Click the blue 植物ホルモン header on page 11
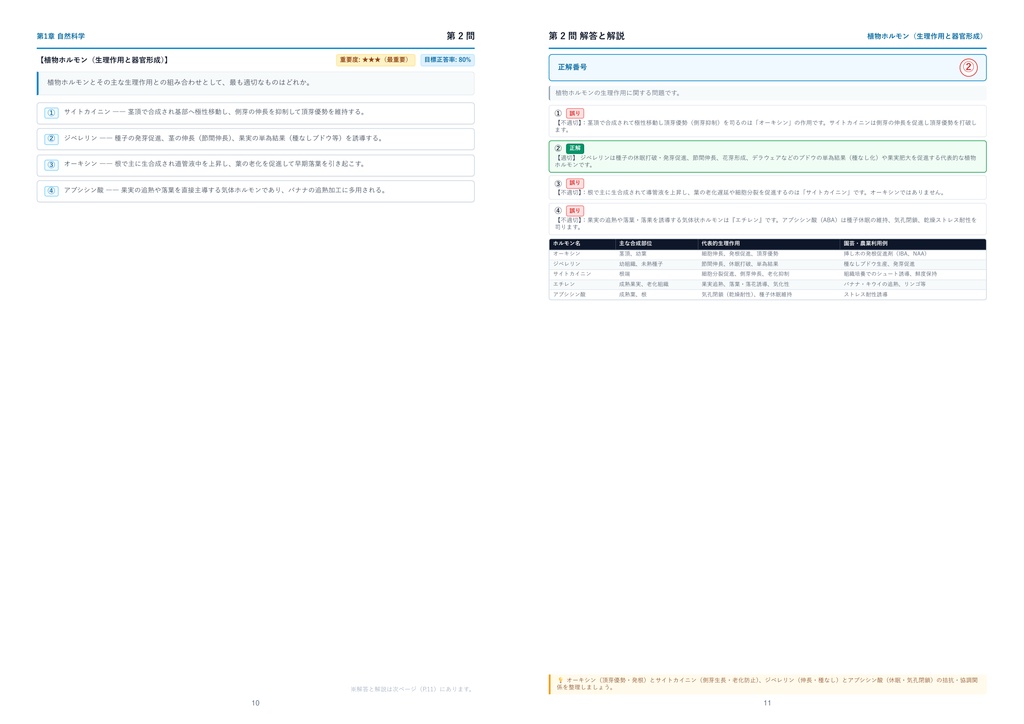 tap(926, 36)
